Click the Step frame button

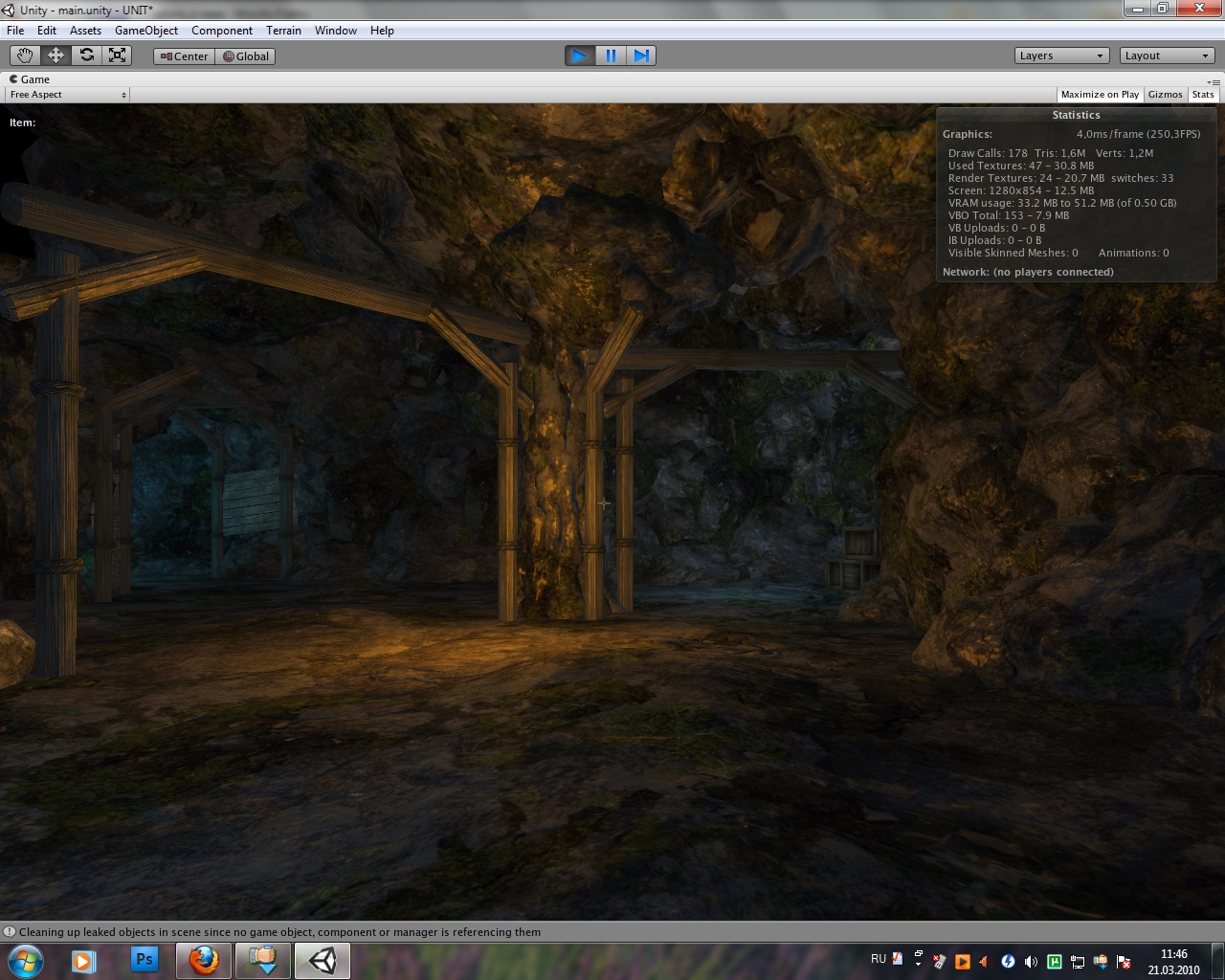click(x=641, y=56)
